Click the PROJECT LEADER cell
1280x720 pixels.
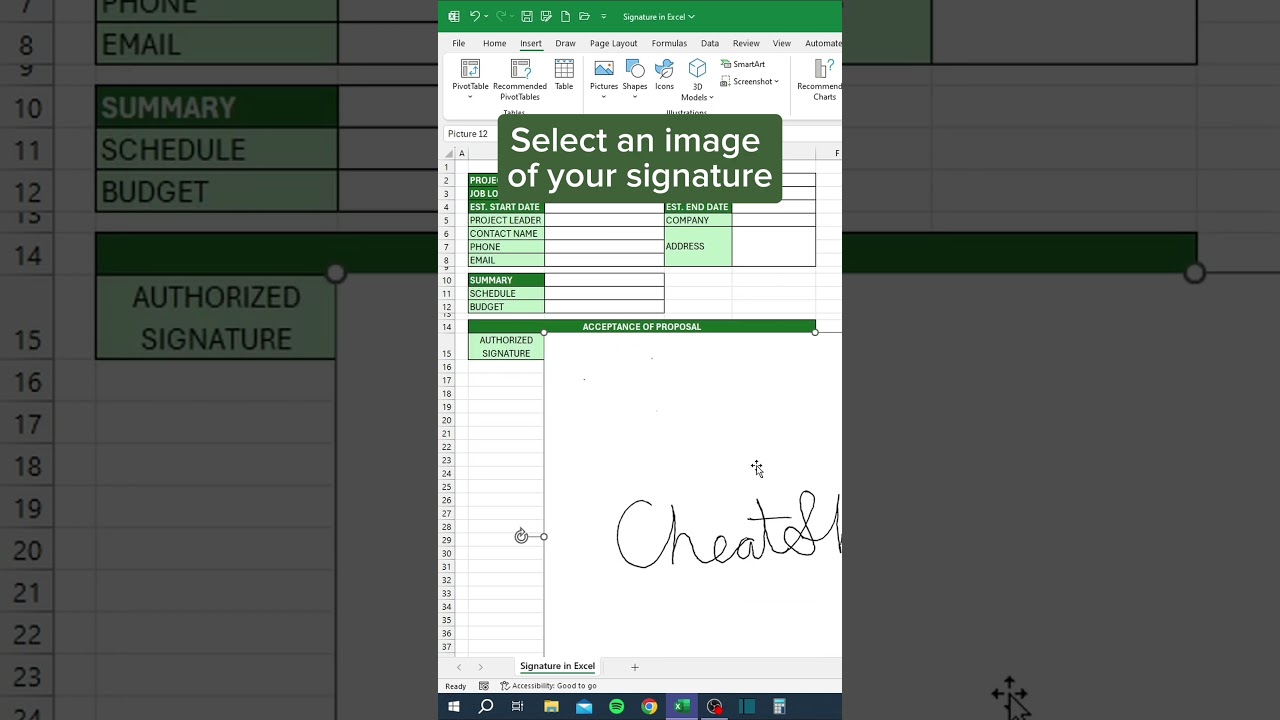click(x=506, y=220)
